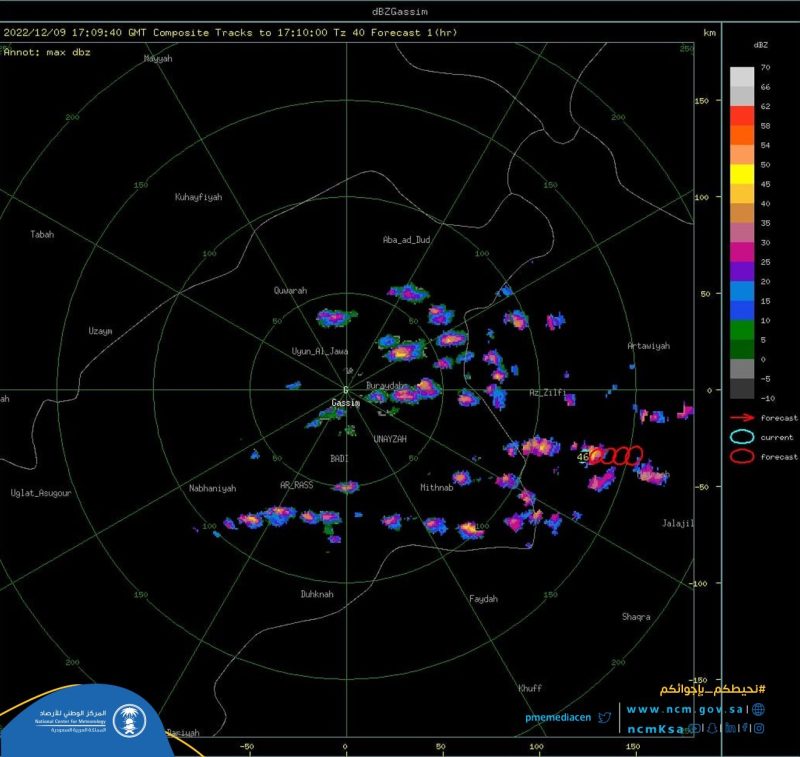Image resolution: width=800 pixels, height=757 pixels.
Task: Click the Mithnab place label
Action: point(437,488)
